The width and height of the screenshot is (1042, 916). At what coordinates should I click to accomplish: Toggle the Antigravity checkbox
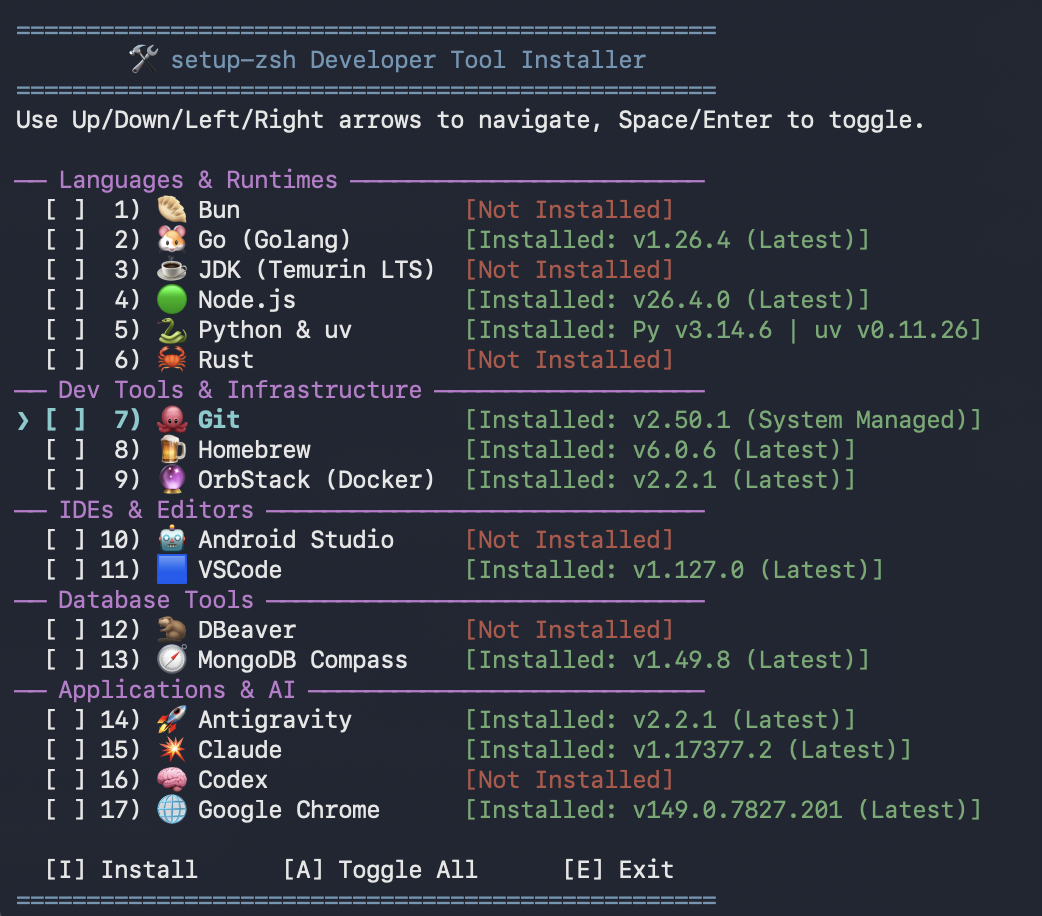coord(65,720)
